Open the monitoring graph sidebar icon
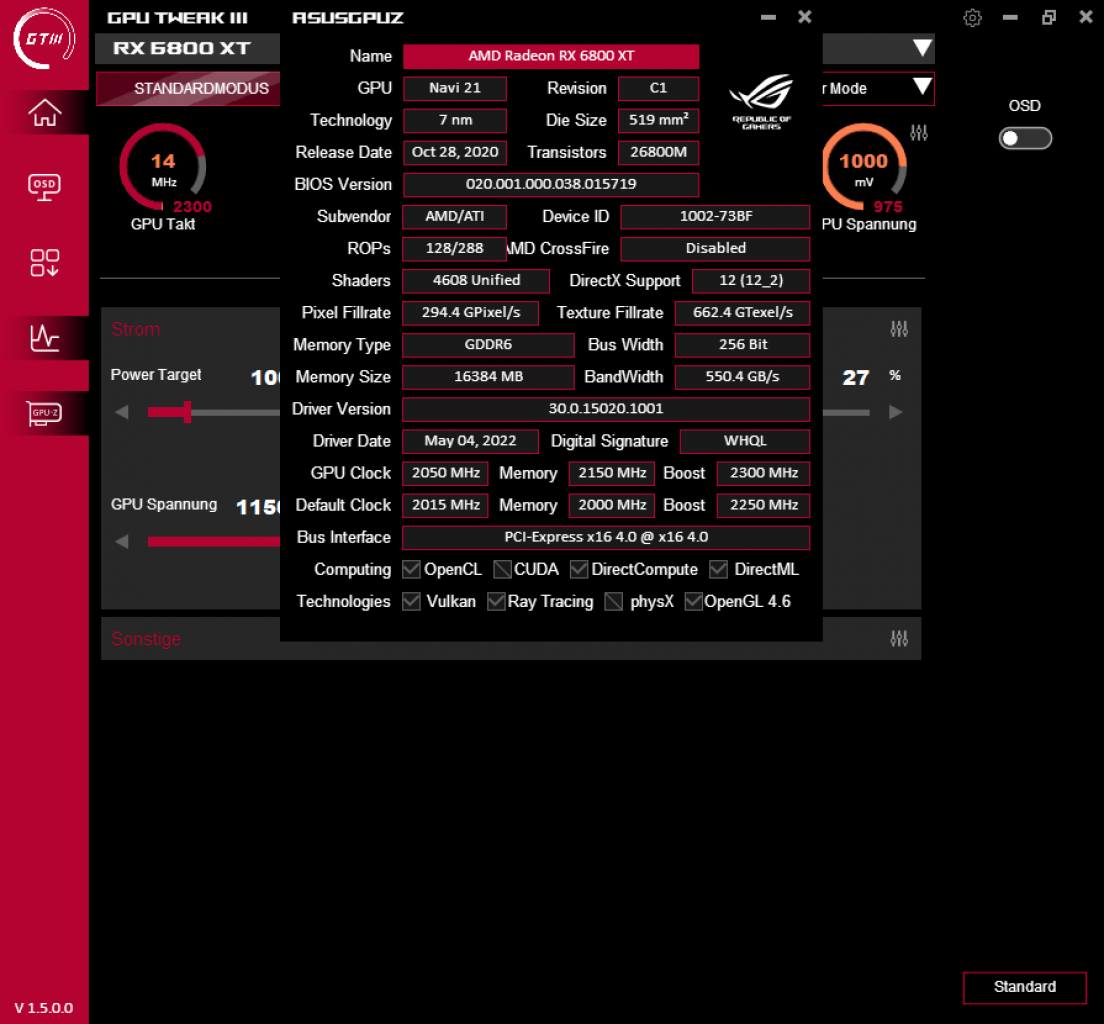This screenshot has height=1024, width=1104. coord(44,338)
